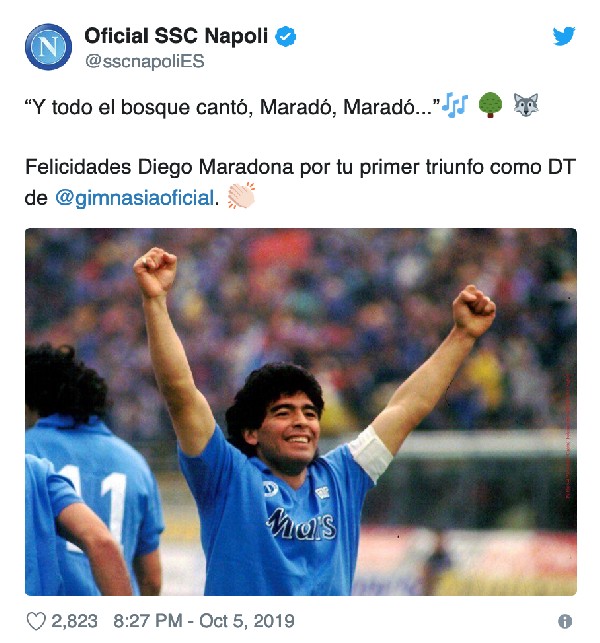Open the SSC Napoli profile avatar
This screenshot has height=643, width=600.
pyautogui.click(x=48, y=47)
